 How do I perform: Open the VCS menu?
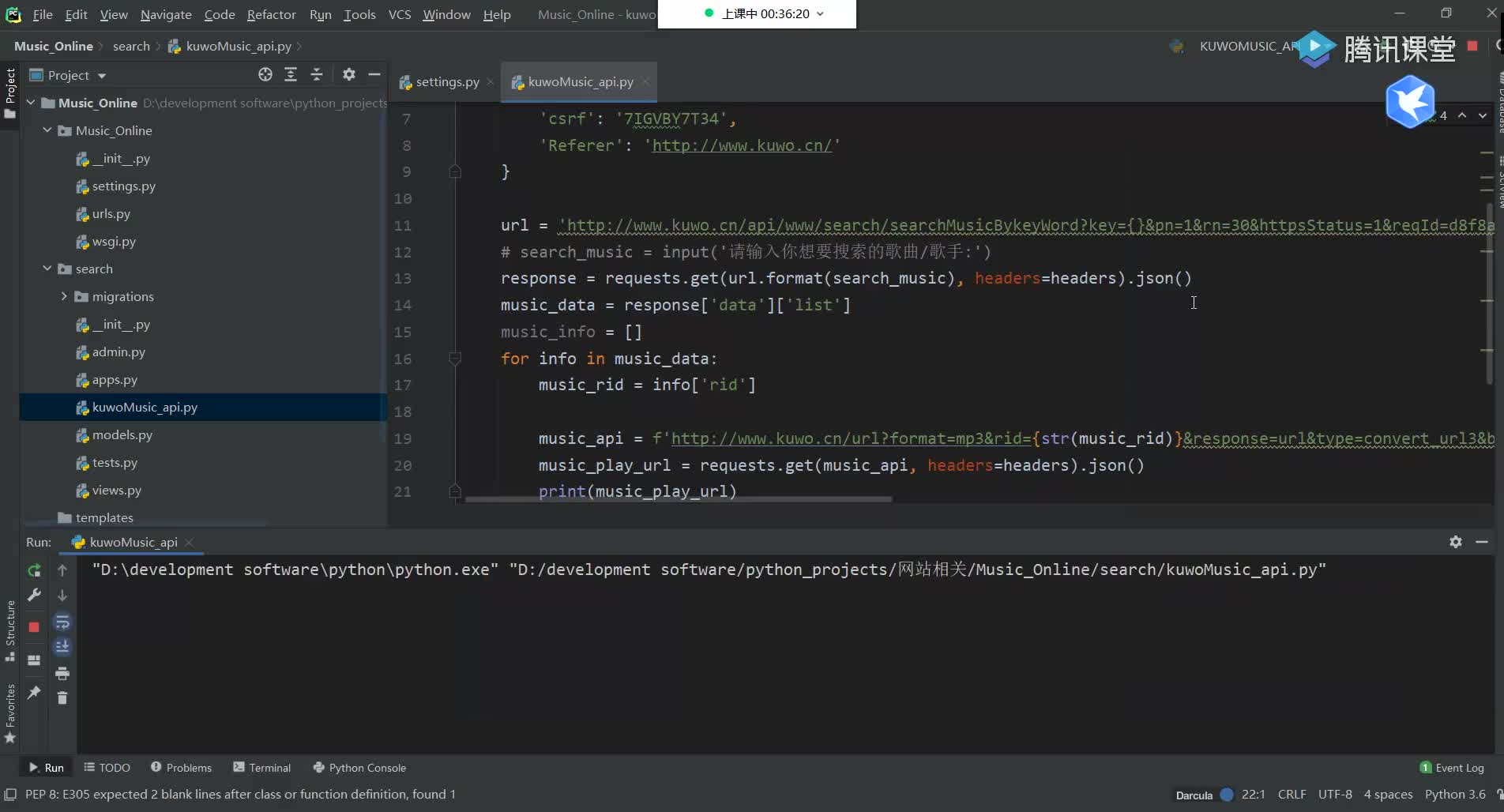400,14
